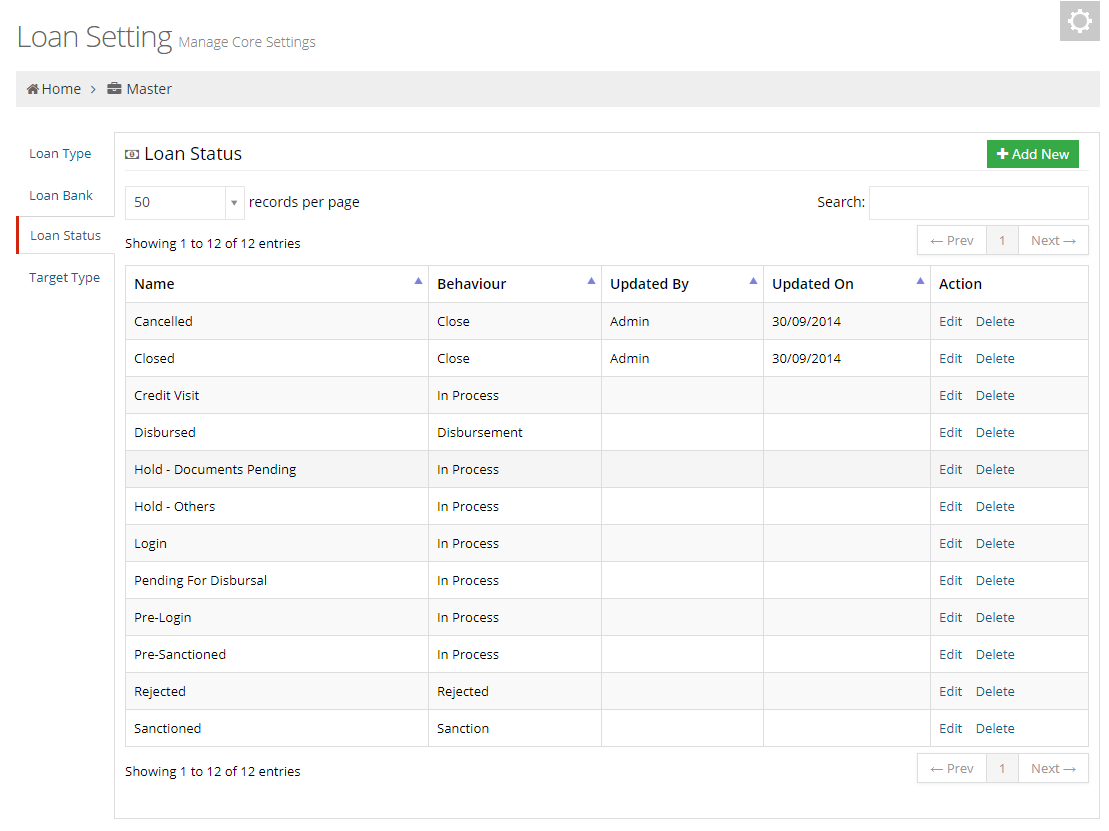This screenshot has height=831, width=1109.
Task: Open the settings gear icon
Action: point(1079,21)
